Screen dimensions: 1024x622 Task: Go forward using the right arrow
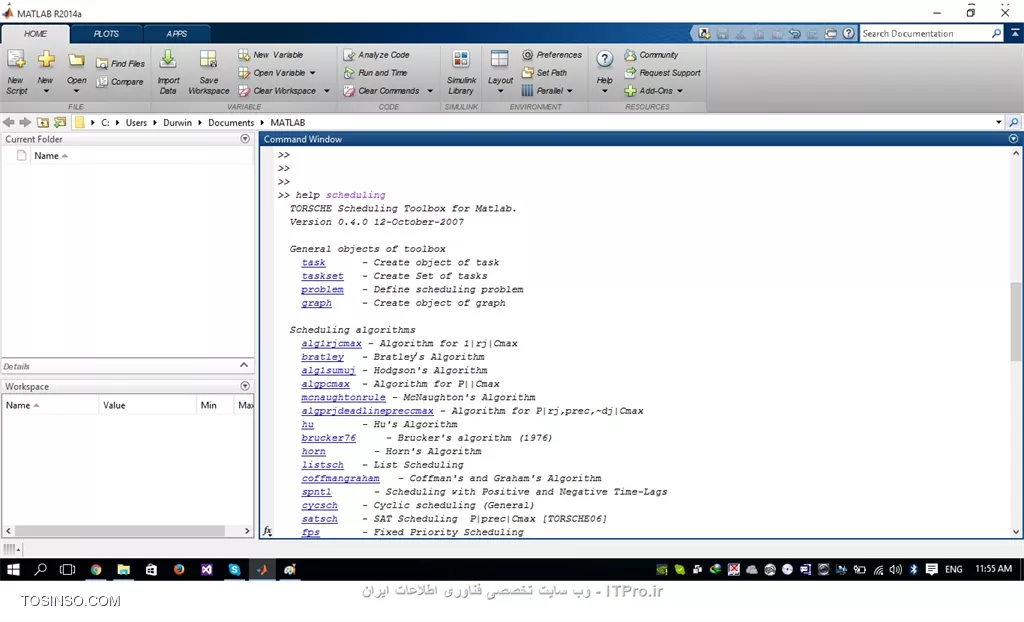pyautogui.click(x=25, y=122)
